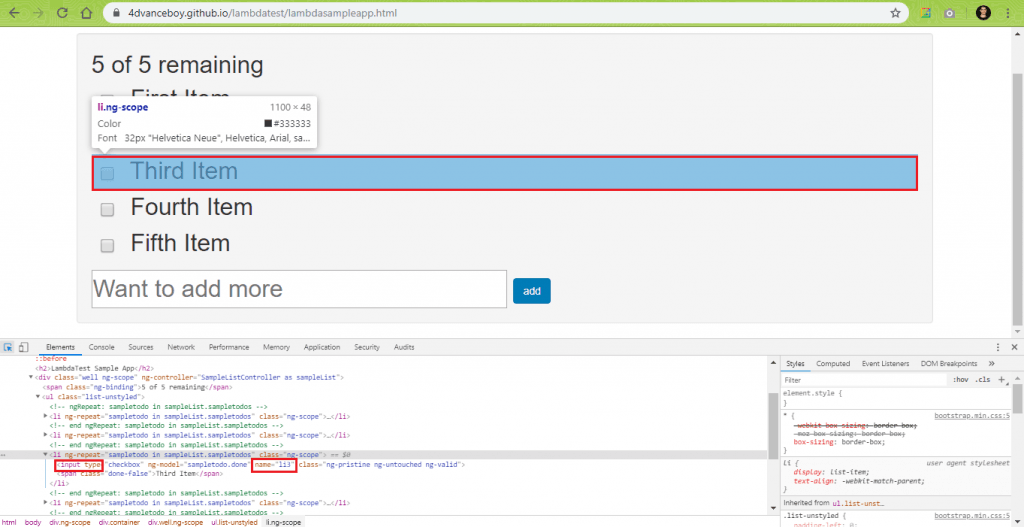Open the Security tab
Image resolution: width=1024 pixels, height=527 pixels.
click(367, 347)
